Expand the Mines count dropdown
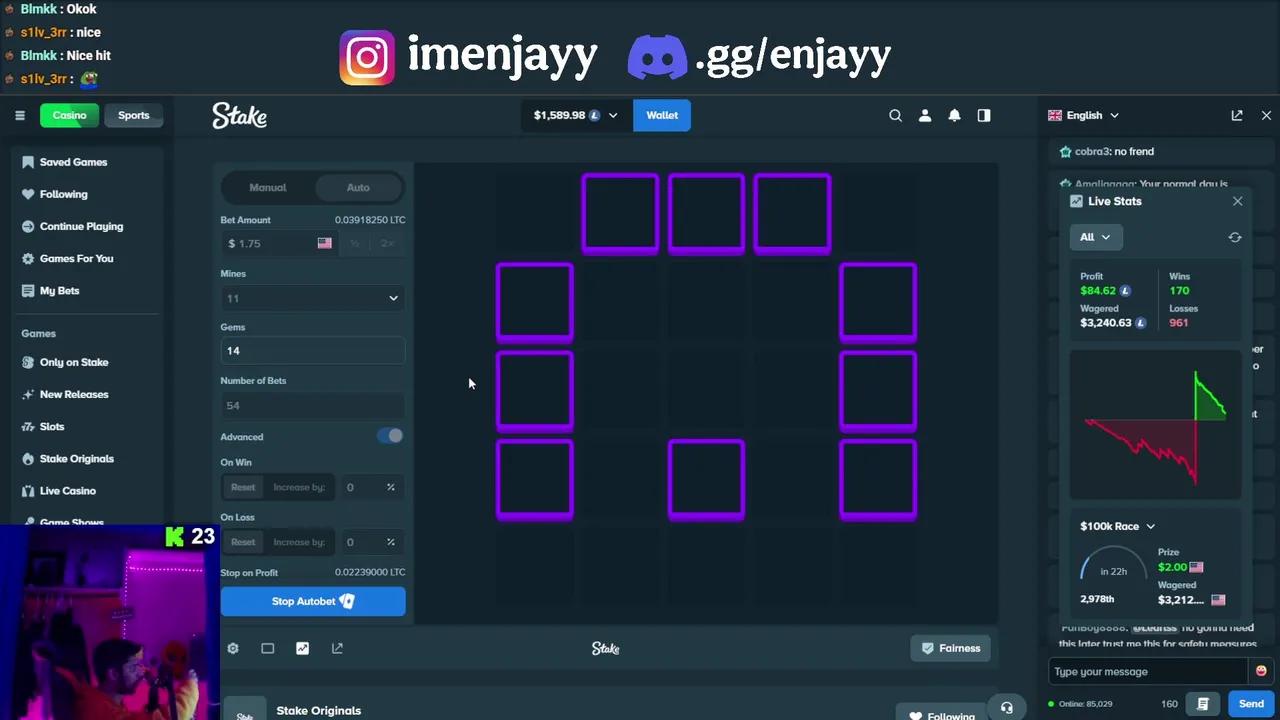This screenshot has height=720, width=1280. point(312,298)
